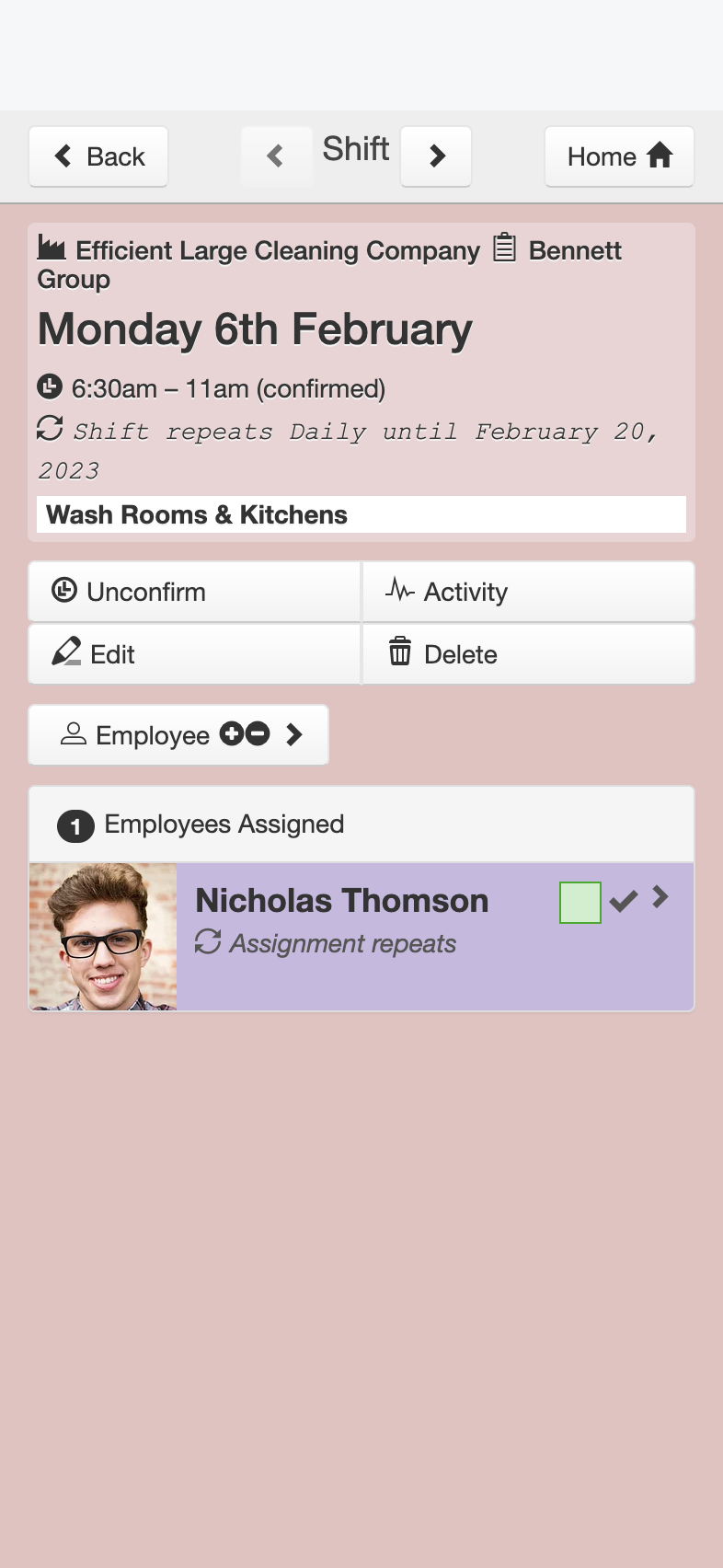The width and height of the screenshot is (723, 1568).
Task: Click the trash can Delete icon
Action: tap(400, 651)
